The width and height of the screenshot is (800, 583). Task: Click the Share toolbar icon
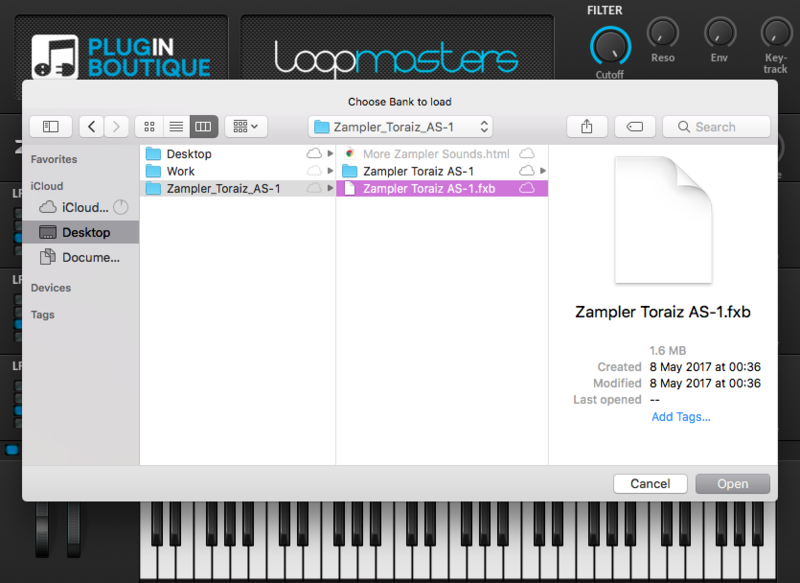pos(587,126)
